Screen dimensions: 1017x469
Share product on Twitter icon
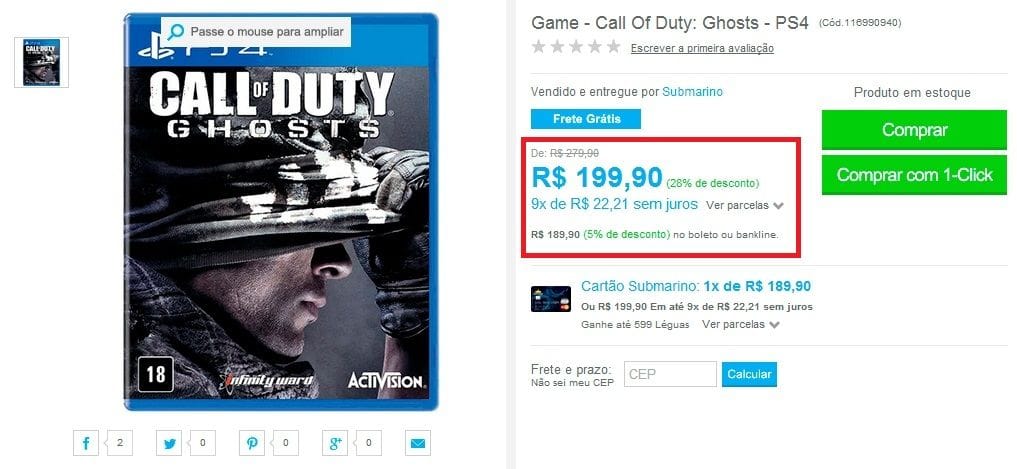pos(169,443)
